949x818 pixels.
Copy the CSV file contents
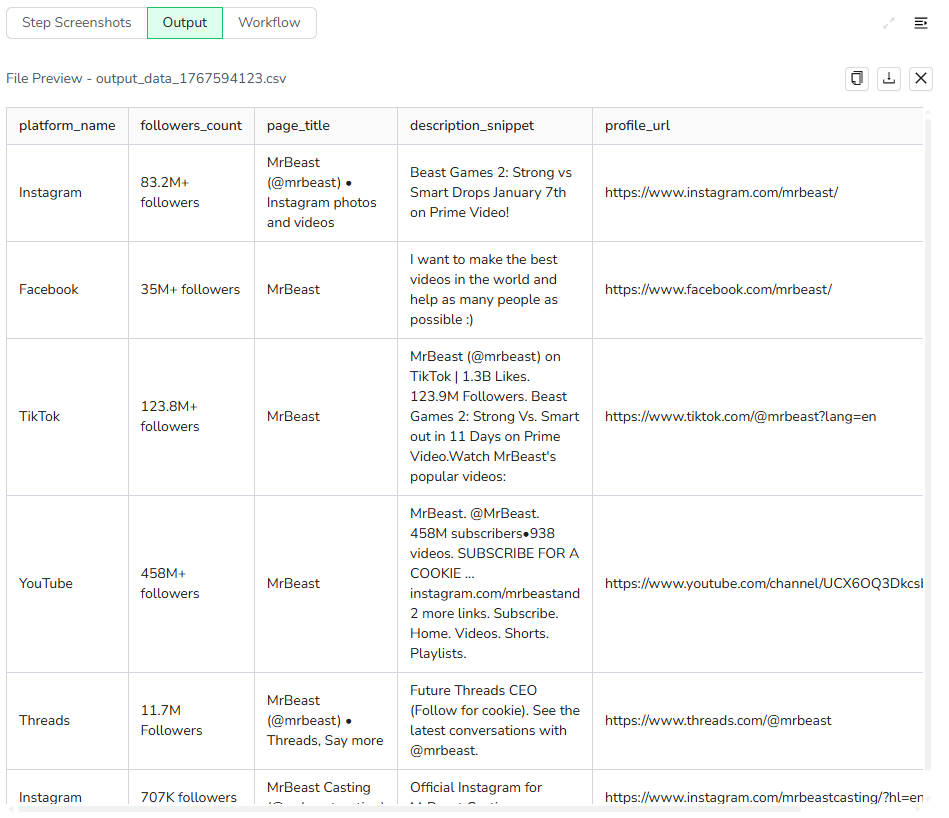857,78
